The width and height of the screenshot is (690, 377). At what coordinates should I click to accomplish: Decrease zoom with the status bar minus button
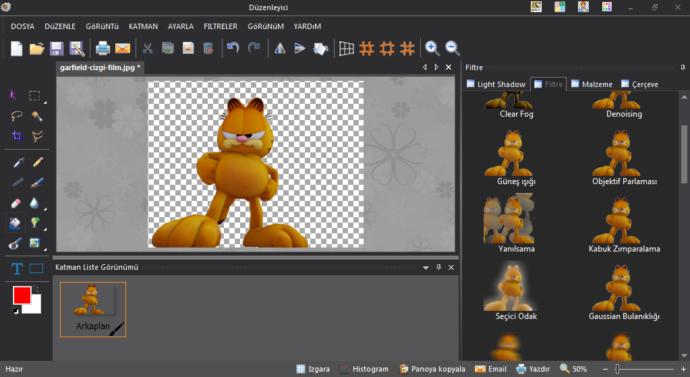(606, 370)
